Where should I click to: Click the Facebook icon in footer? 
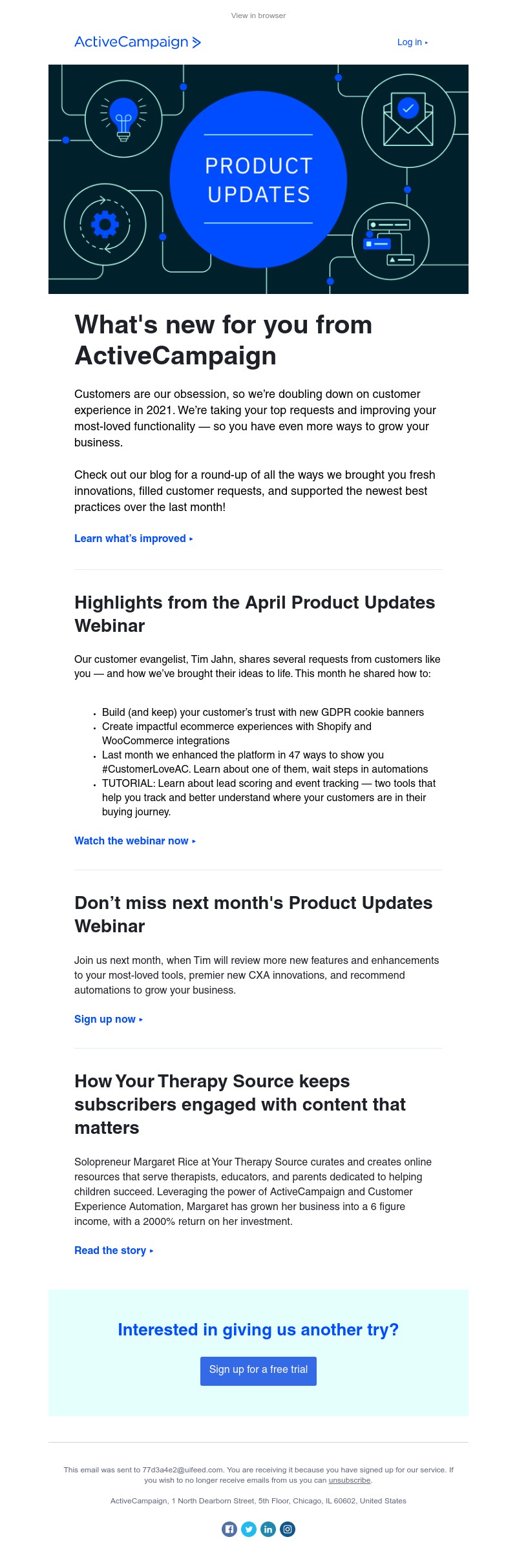point(229,1529)
